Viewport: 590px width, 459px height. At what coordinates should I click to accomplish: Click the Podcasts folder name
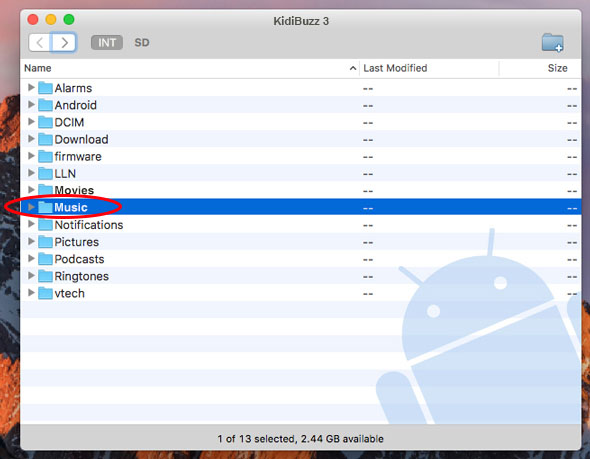(x=79, y=259)
